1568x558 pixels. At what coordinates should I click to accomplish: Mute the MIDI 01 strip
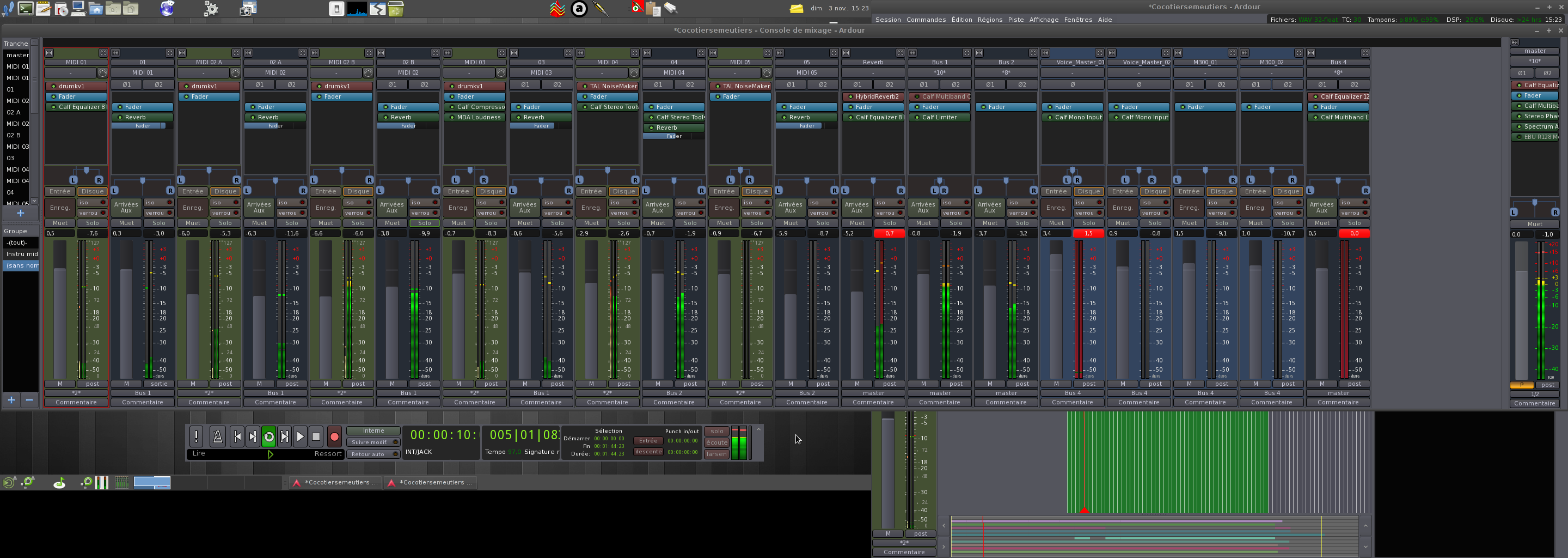(60, 223)
